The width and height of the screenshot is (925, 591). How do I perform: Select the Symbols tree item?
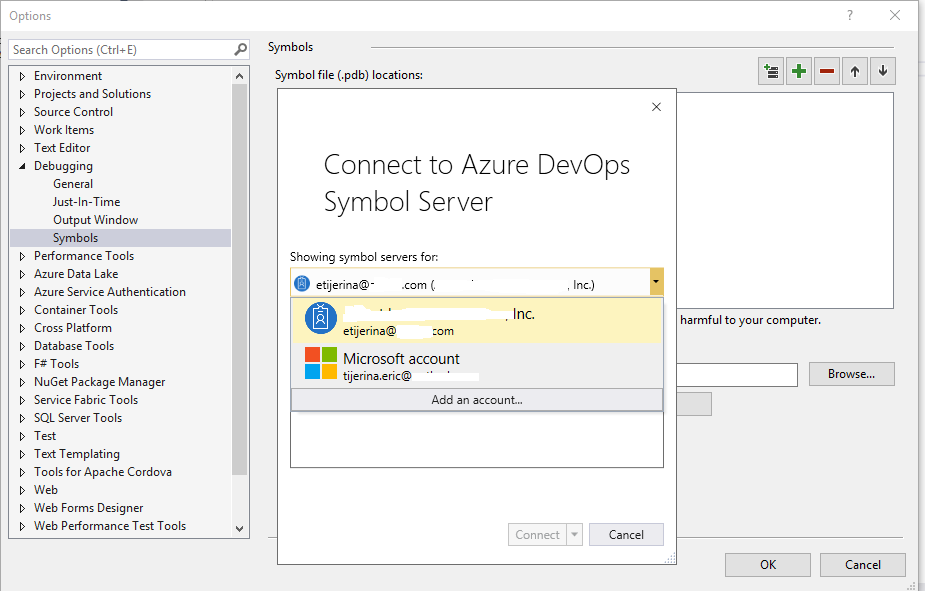coord(120,238)
